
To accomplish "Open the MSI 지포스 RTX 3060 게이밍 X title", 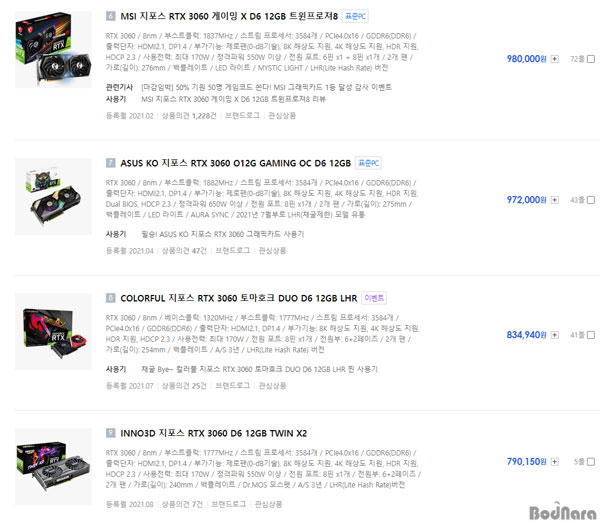I will coord(229,16).
